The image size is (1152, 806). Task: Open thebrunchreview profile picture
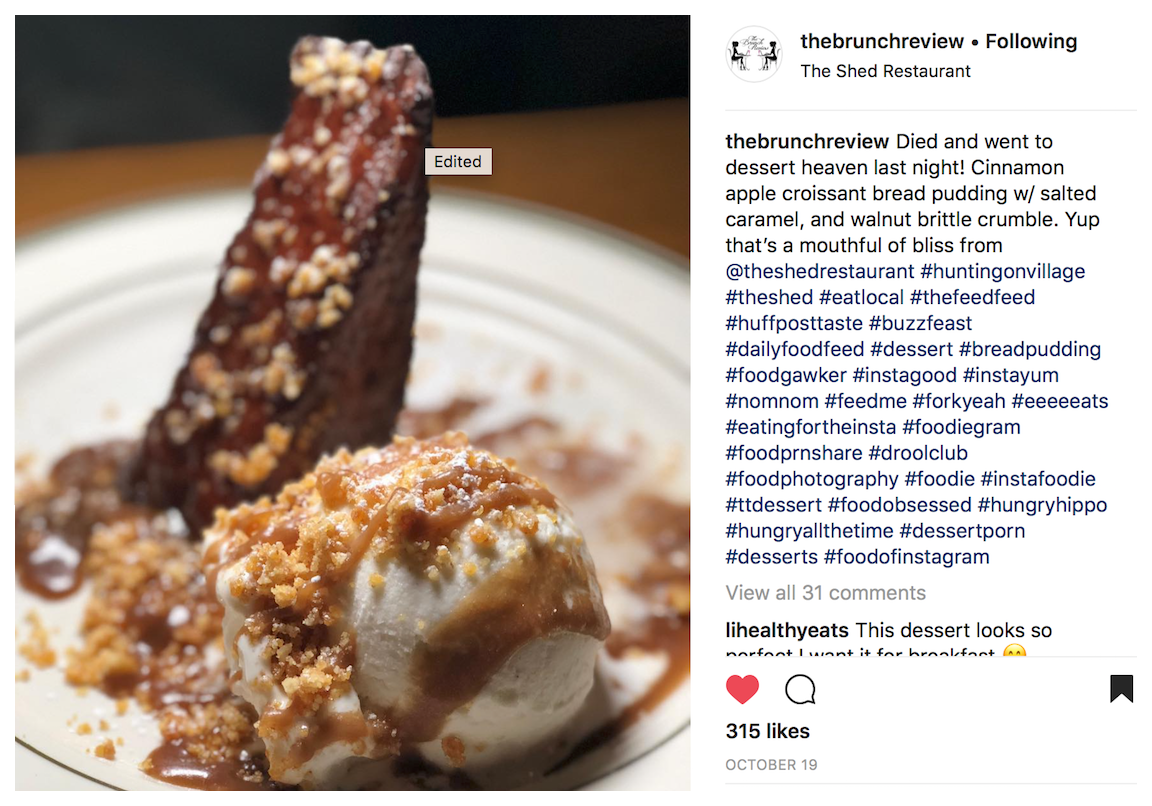click(x=753, y=54)
